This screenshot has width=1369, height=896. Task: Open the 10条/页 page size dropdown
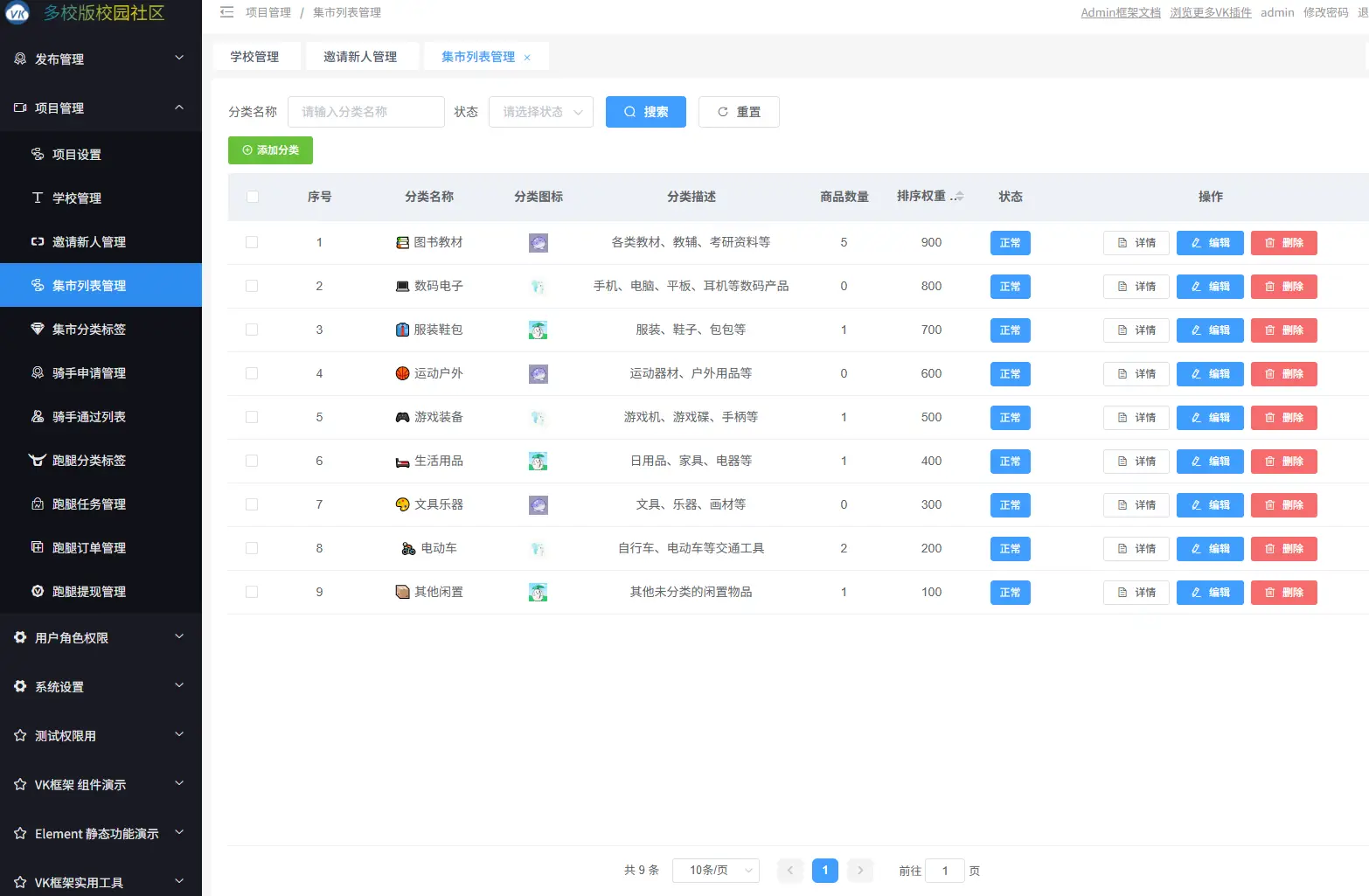coord(715,871)
